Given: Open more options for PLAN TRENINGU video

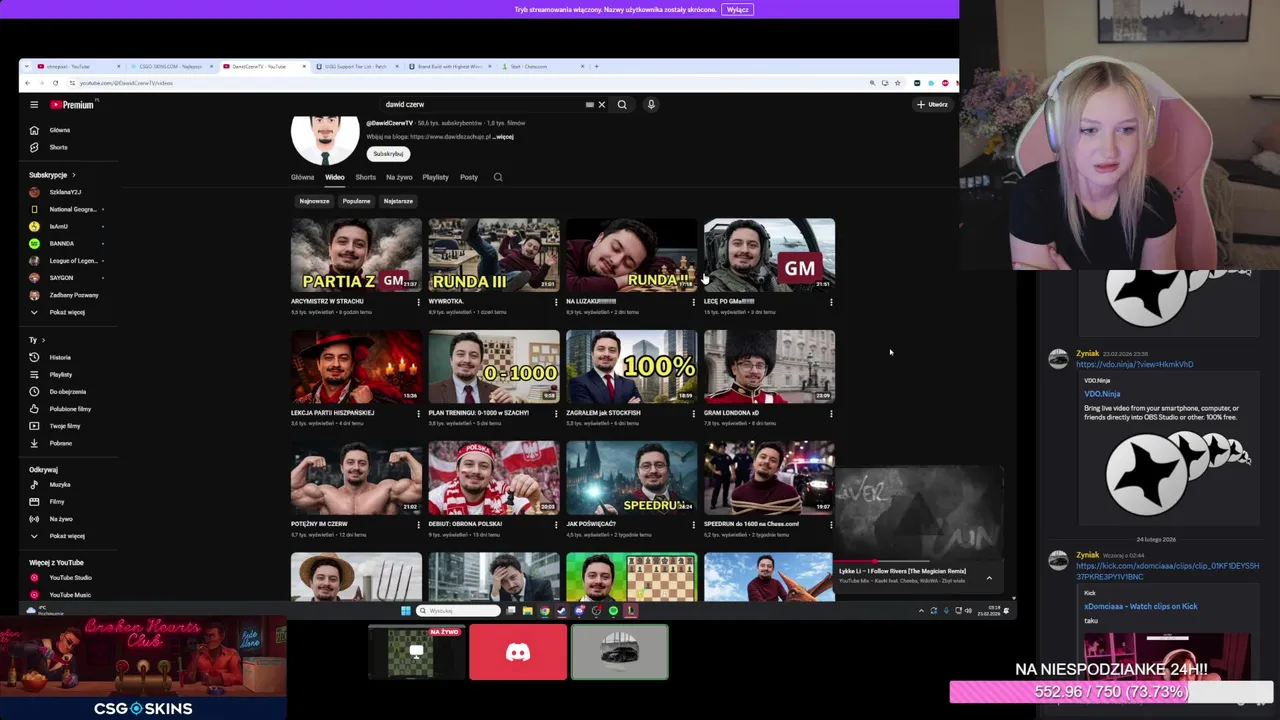Looking at the screenshot, I should (x=556, y=413).
